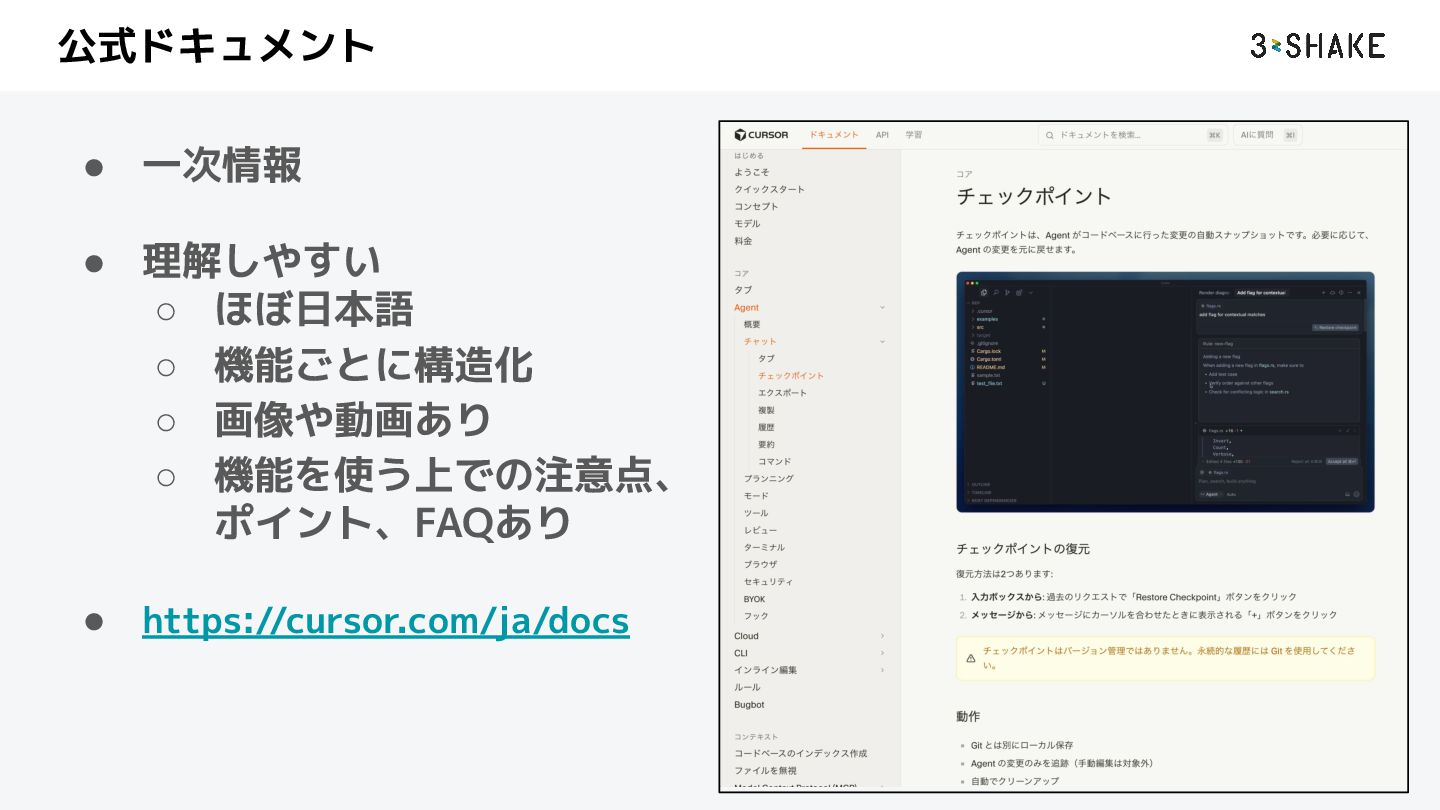Open ルール in sidebar
The height and width of the screenshot is (810, 1440).
(x=747, y=687)
